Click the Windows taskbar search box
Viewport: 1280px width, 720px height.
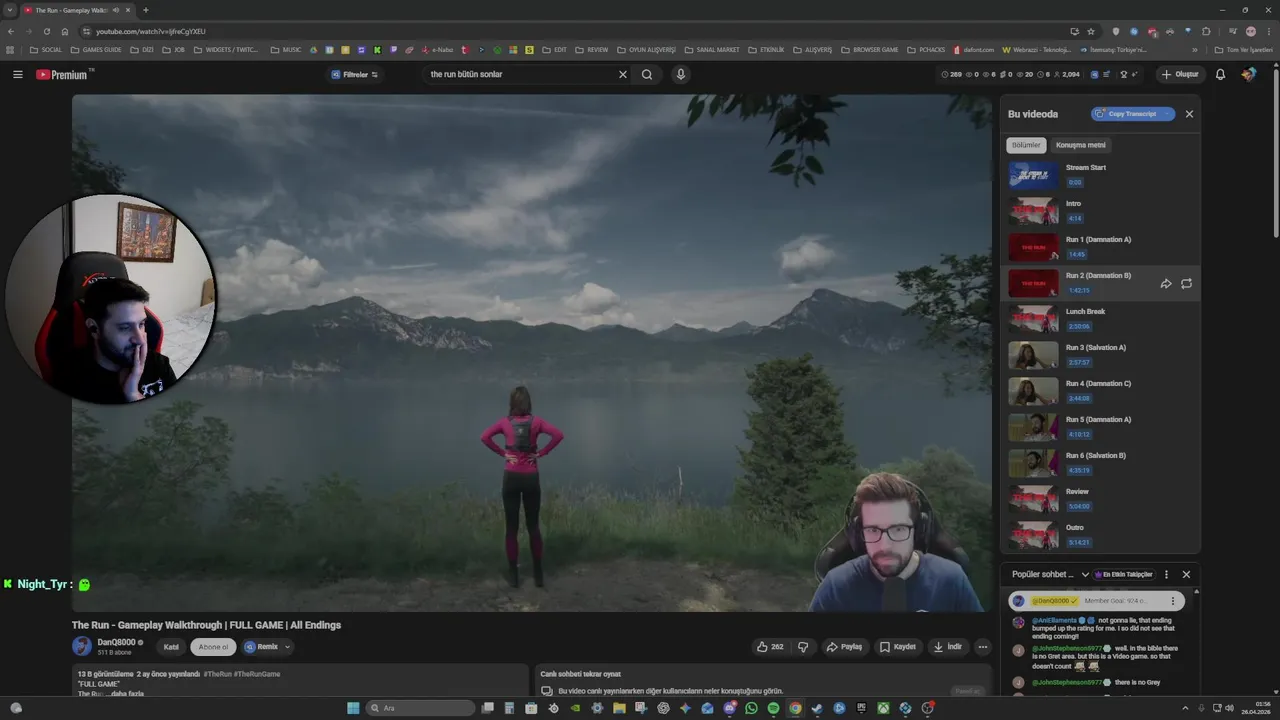click(420, 708)
